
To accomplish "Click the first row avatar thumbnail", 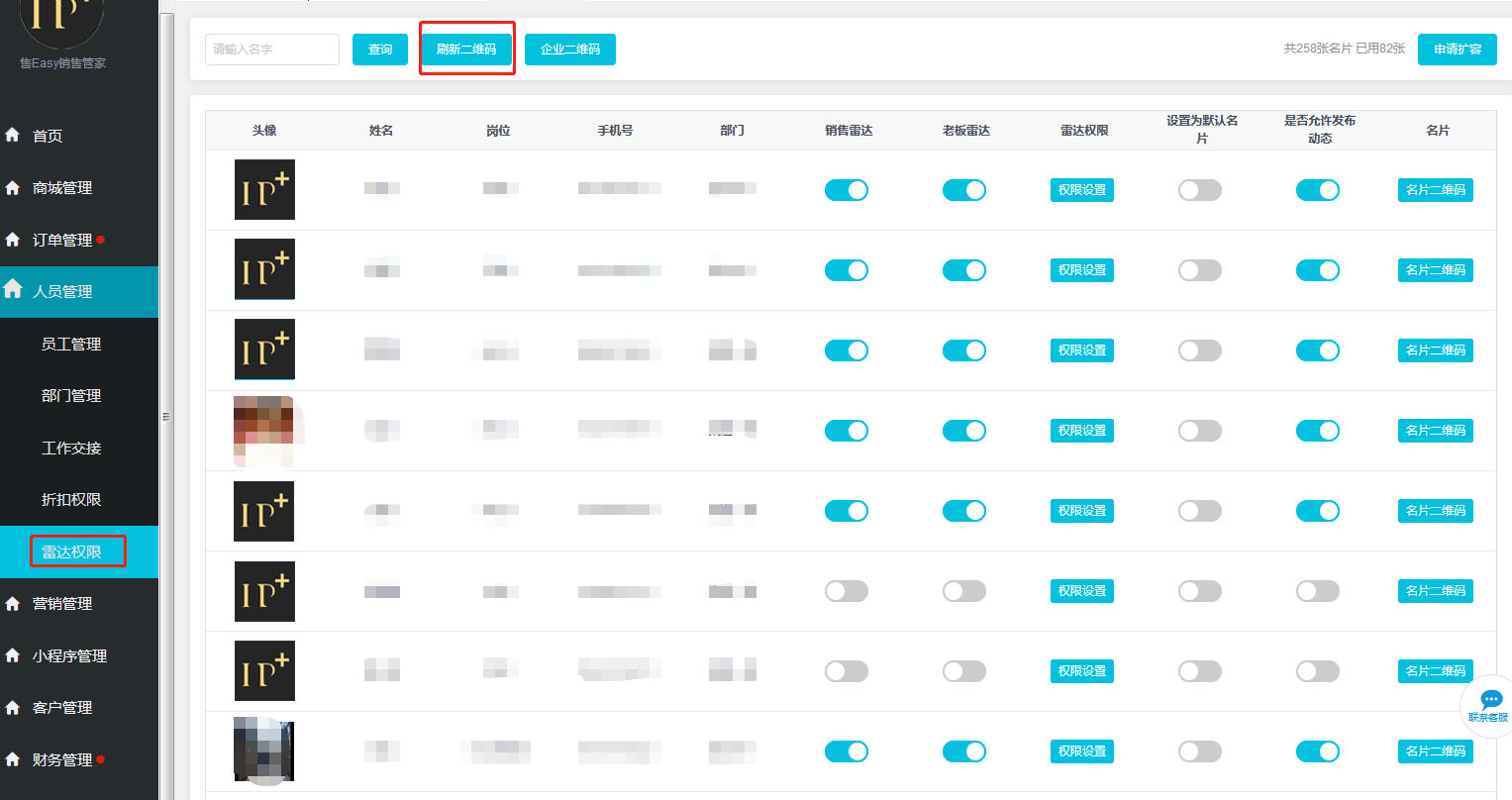I will coord(264,190).
